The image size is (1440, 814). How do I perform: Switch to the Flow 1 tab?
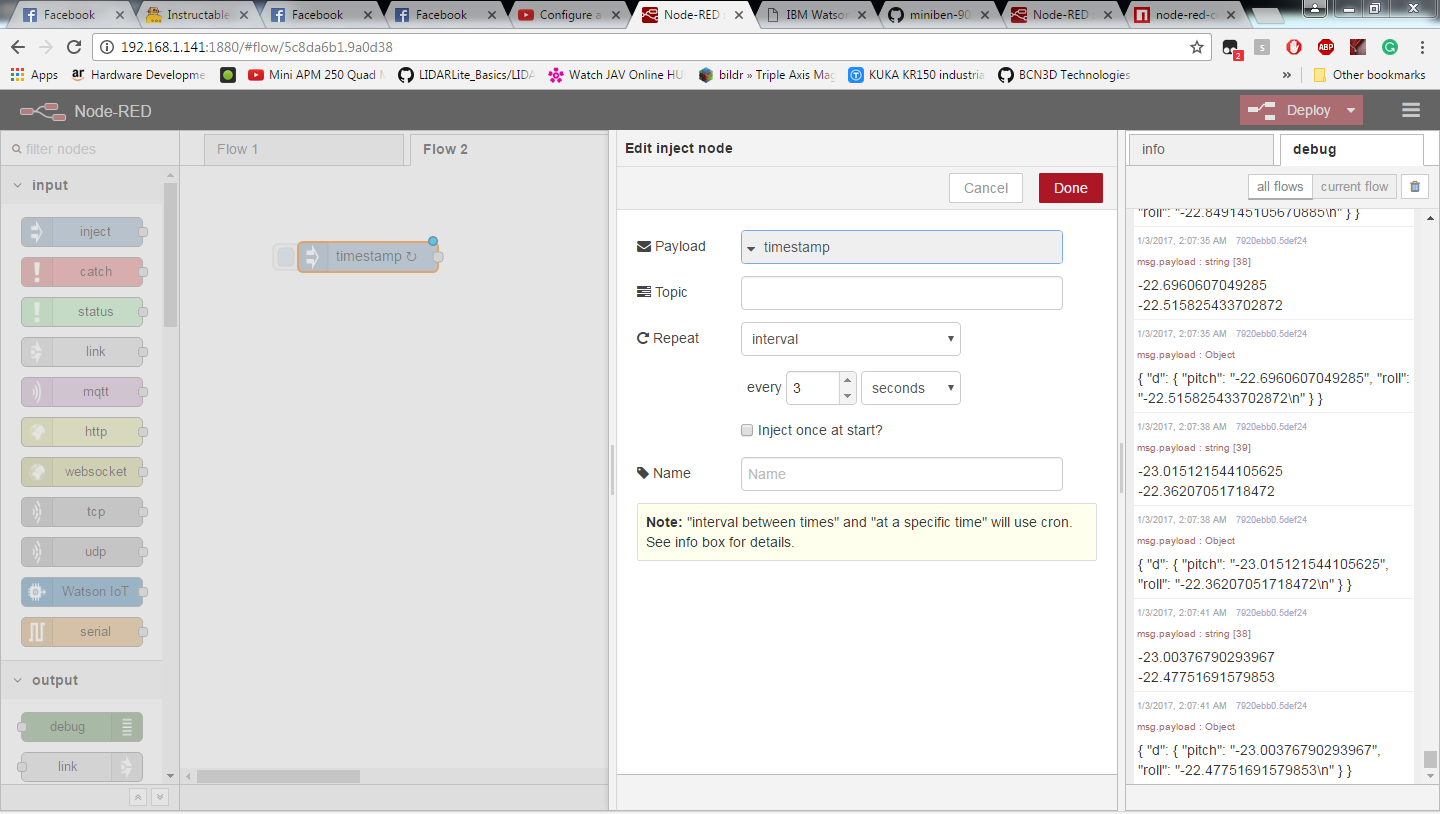(x=304, y=150)
